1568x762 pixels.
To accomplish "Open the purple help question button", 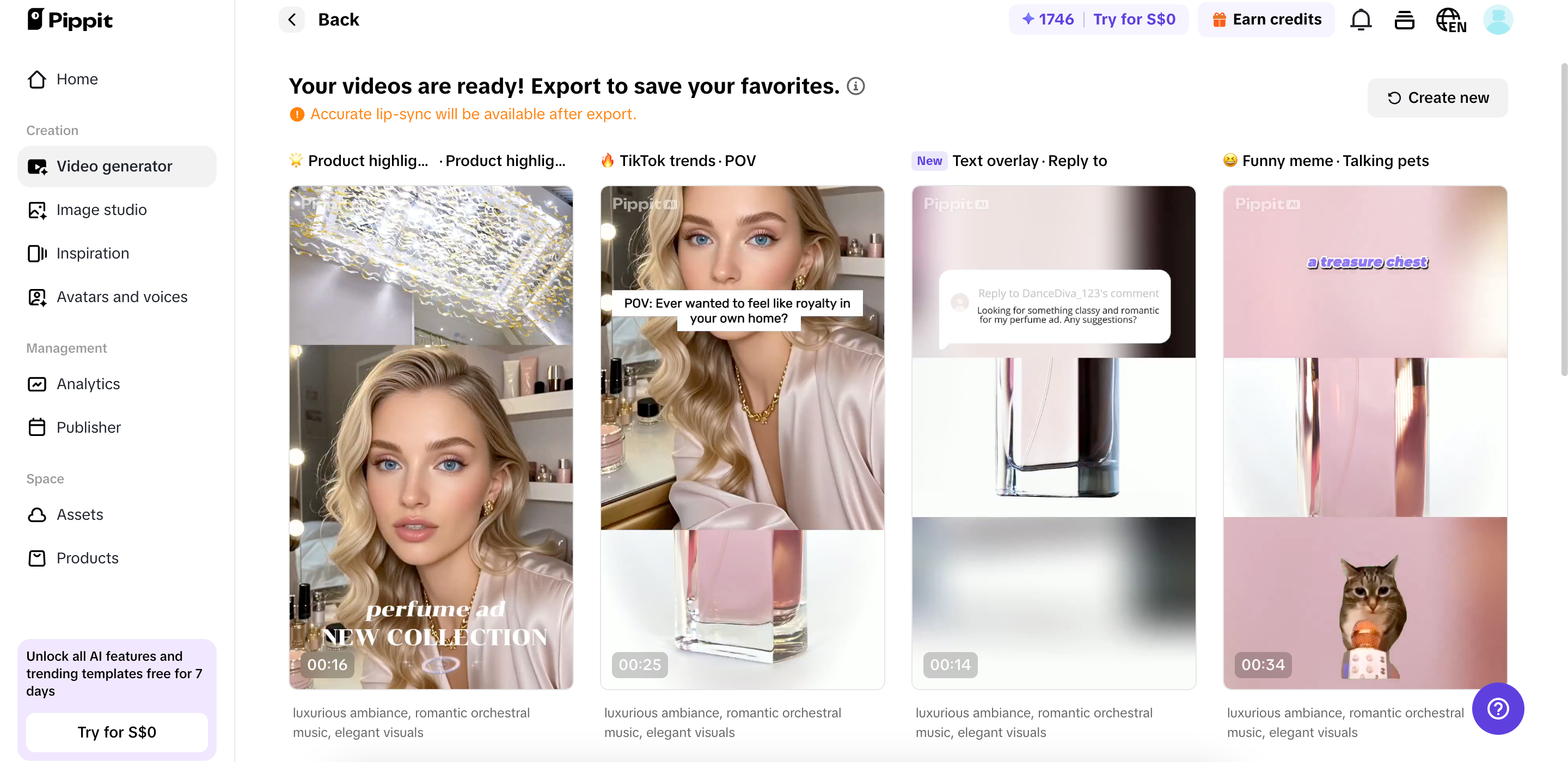I will (x=1497, y=709).
